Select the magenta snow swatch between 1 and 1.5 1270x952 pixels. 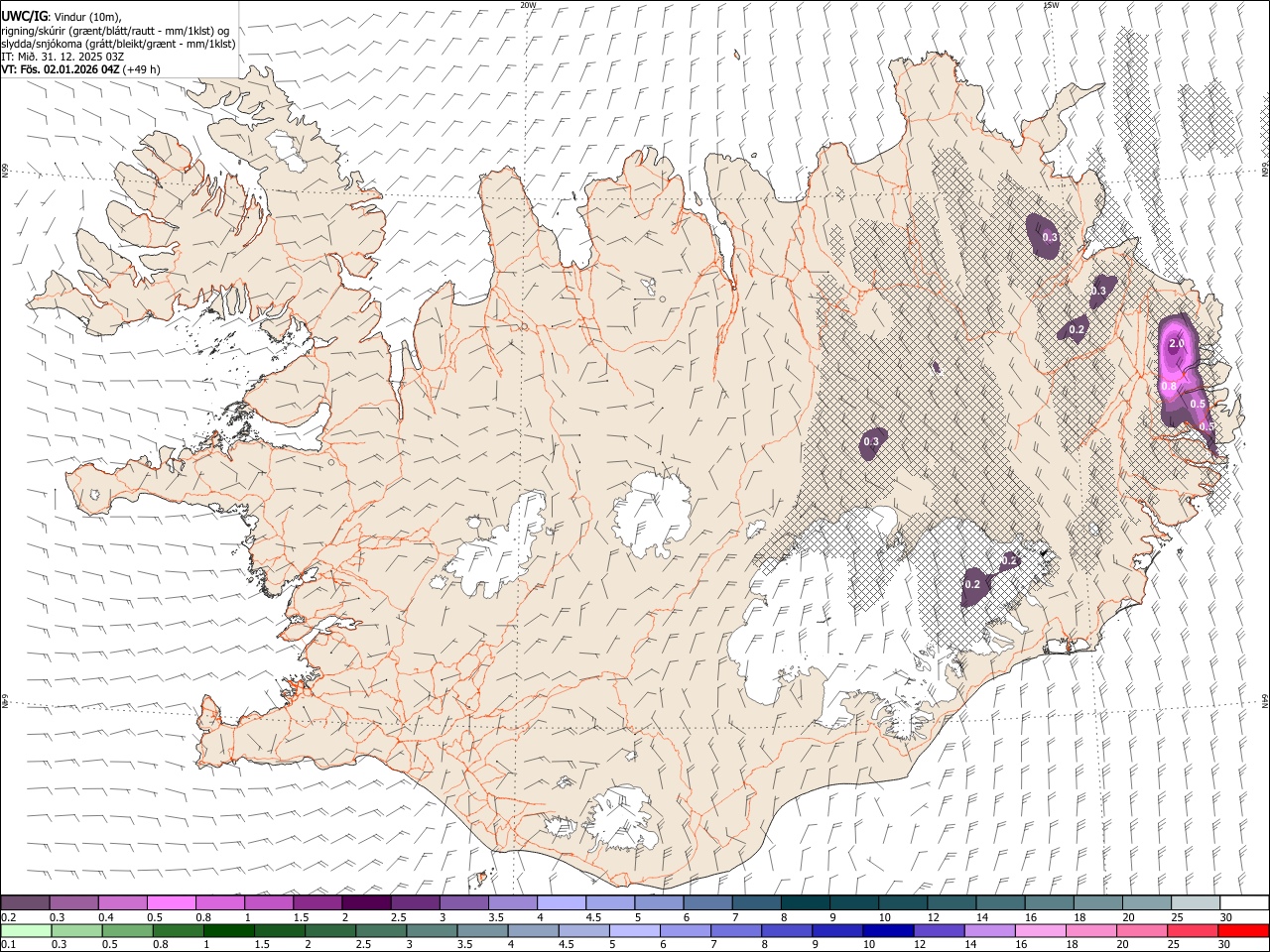pos(268,902)
